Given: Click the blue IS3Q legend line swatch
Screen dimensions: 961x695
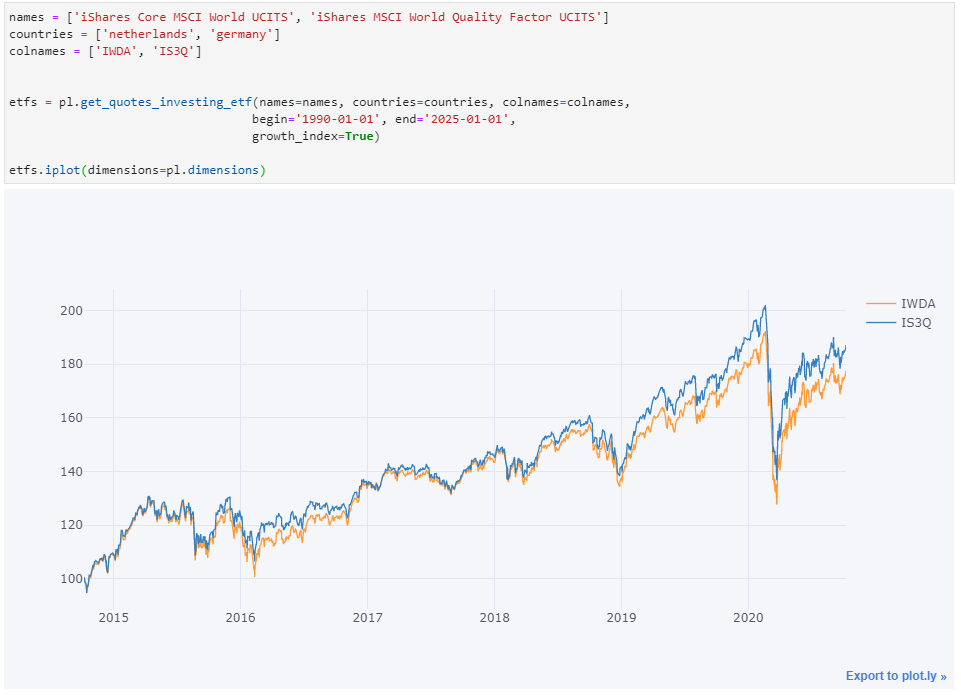Looking at the screenshot, I should [880, 322].
